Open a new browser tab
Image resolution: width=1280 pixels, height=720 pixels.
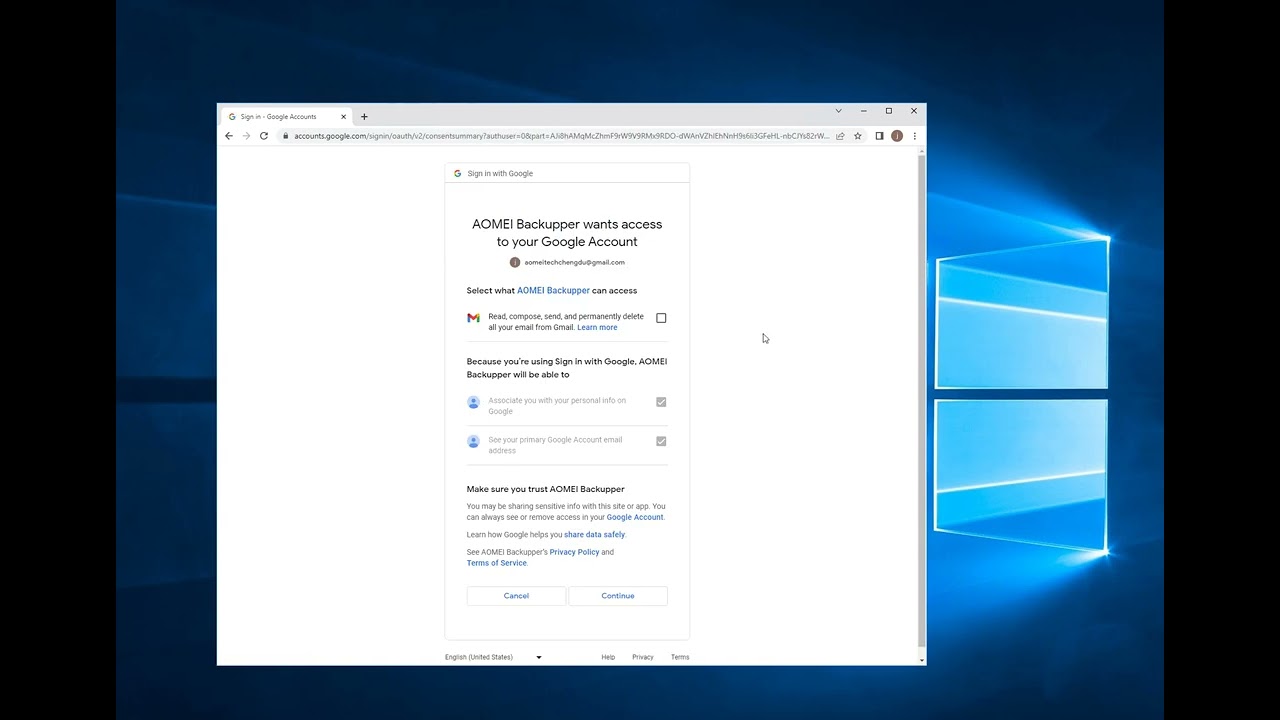pos(364,117)
